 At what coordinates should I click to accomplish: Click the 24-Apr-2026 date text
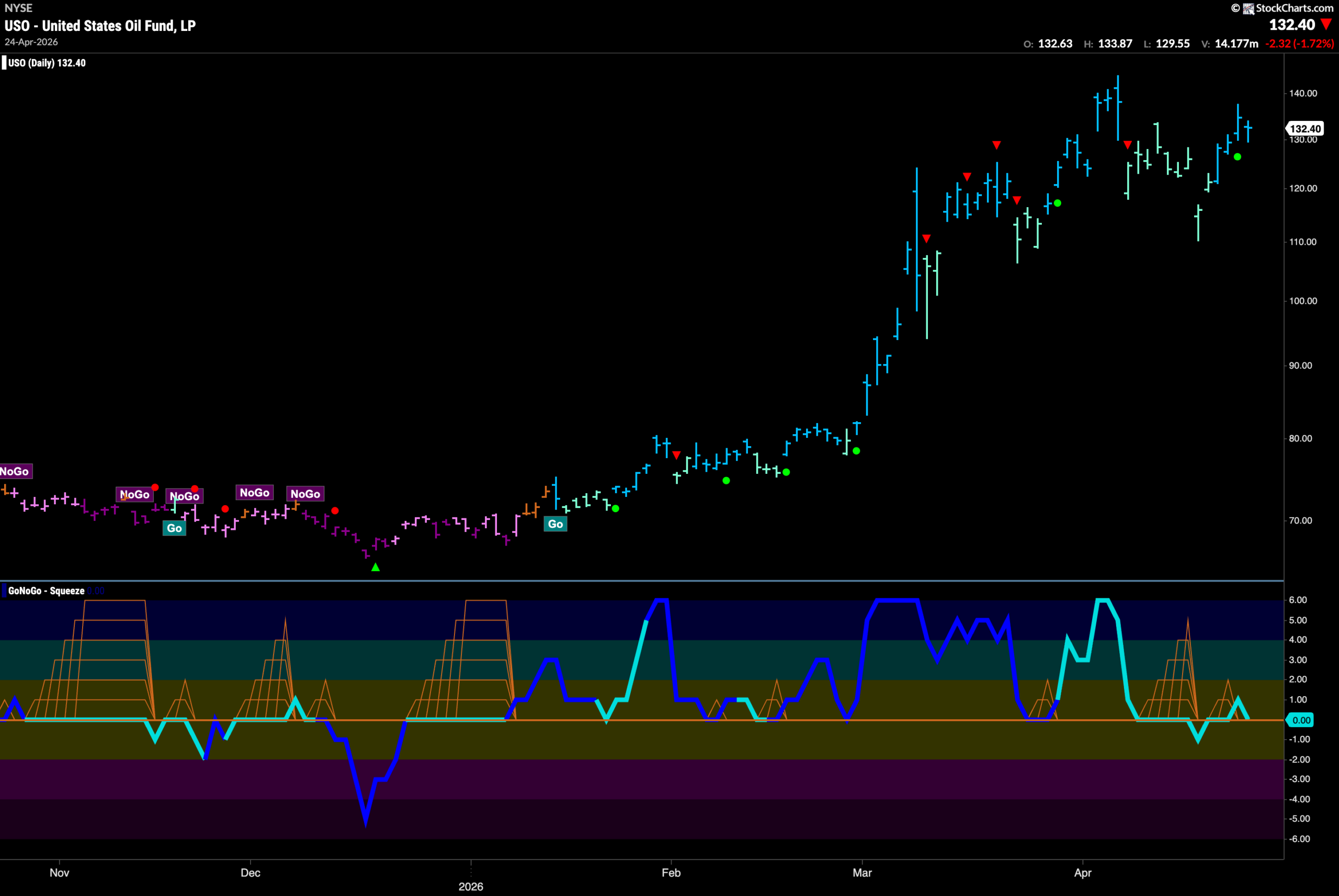coord(31,42)
